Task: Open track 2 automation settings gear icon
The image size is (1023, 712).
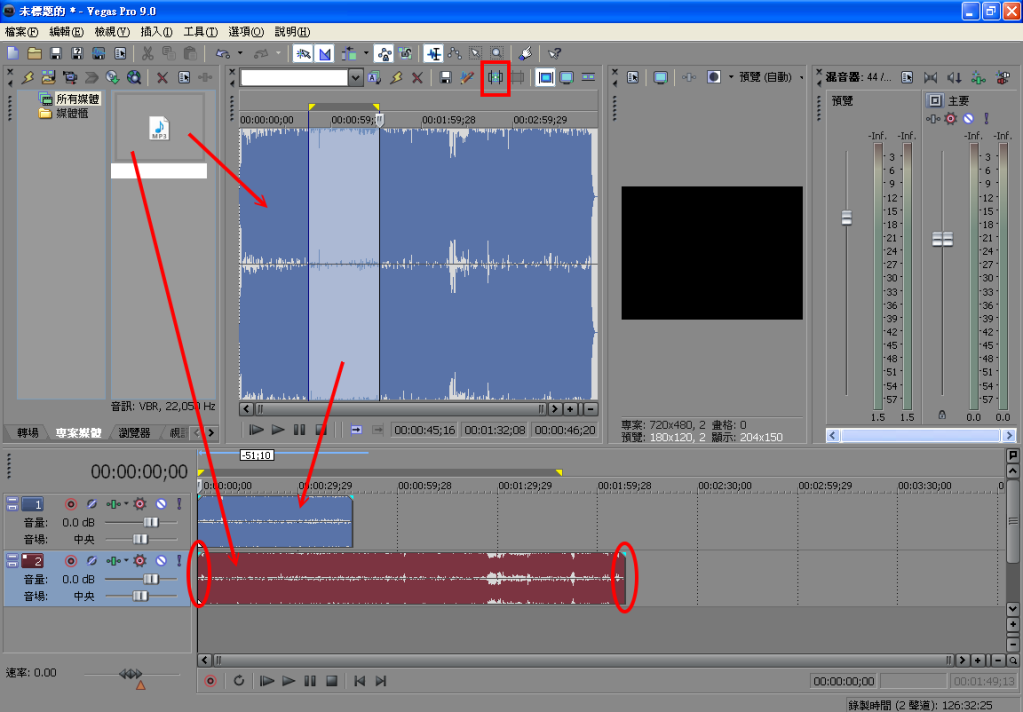Action: (x=140, y=561)
